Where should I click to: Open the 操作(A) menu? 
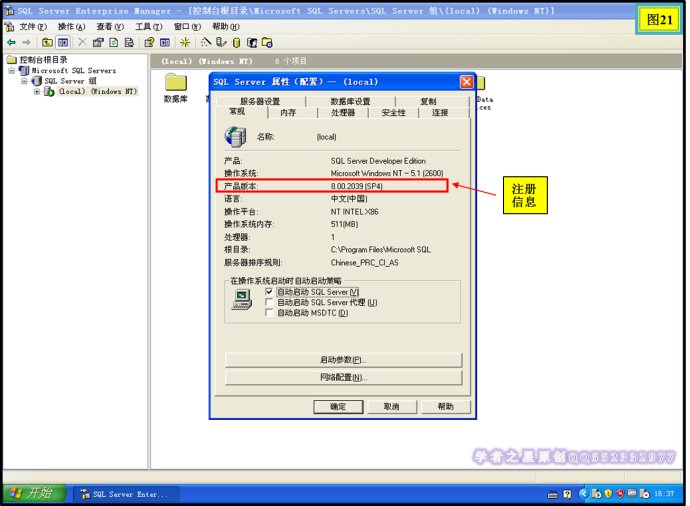(x=72, y=27)
